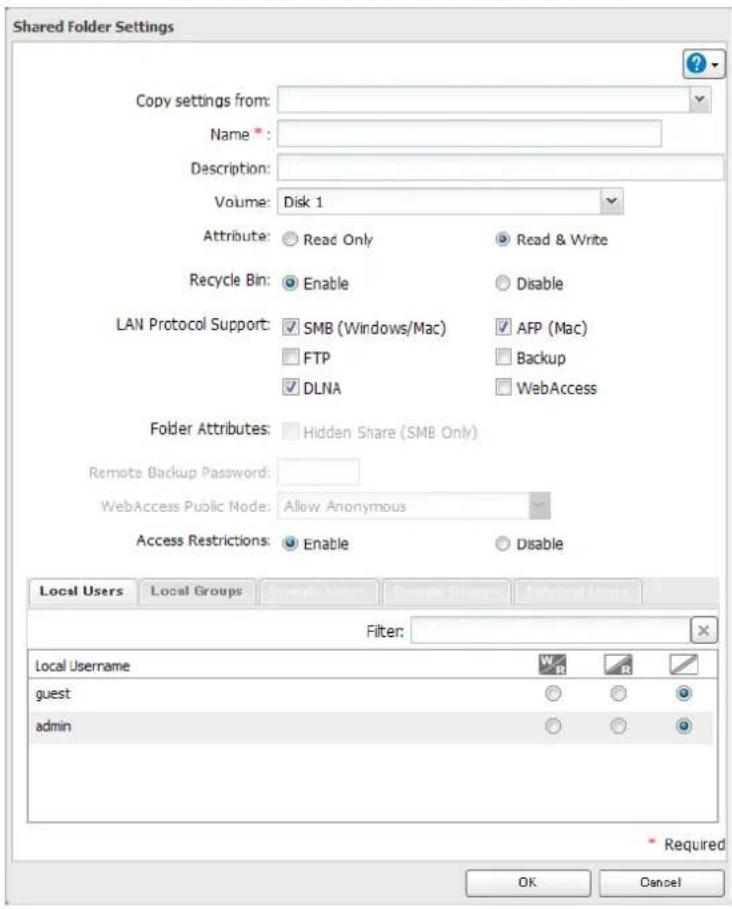Check the Backup protocol checkbox

pyautogui.click(x=503, y=357)
